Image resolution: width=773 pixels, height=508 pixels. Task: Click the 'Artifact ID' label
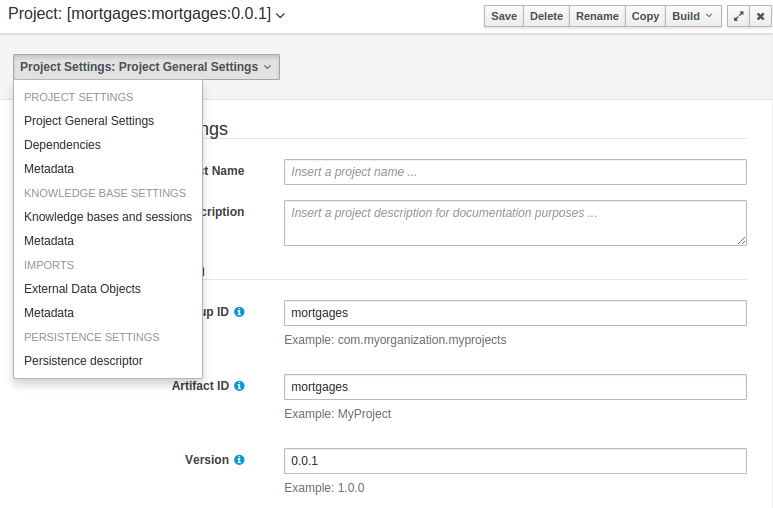[200, 386]
